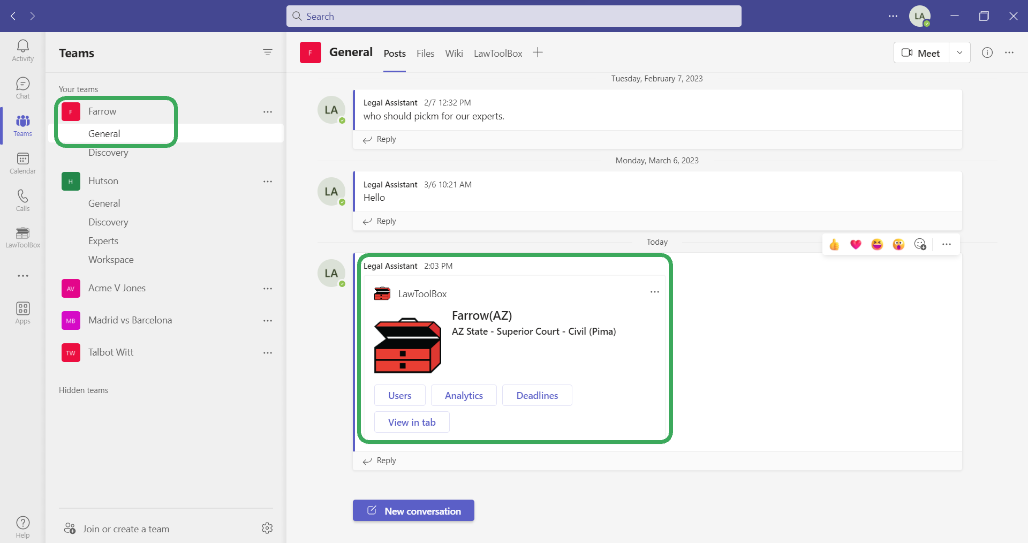
Task: Reply to the Hello message
Action: [380, 221]
